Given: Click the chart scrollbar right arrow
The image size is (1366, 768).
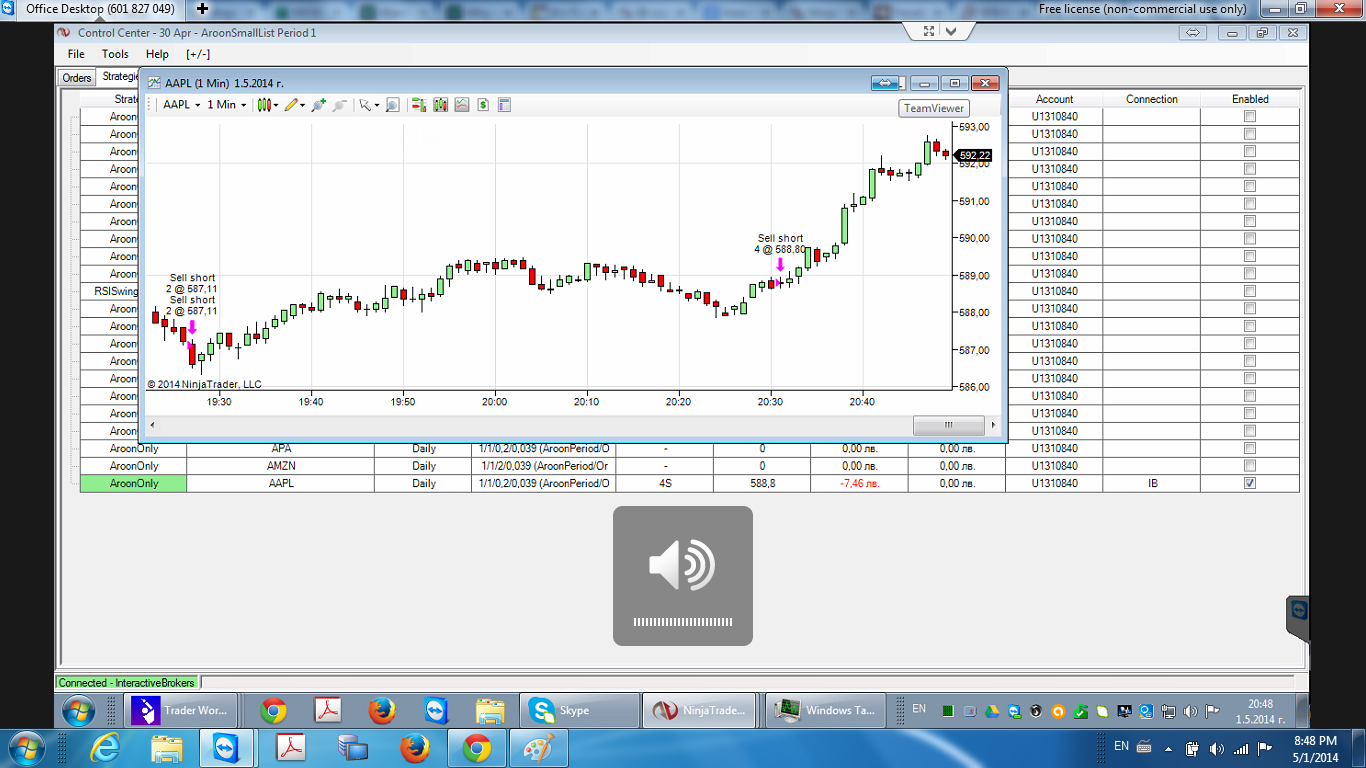Looking at the screenshot, I should [993, 425].
